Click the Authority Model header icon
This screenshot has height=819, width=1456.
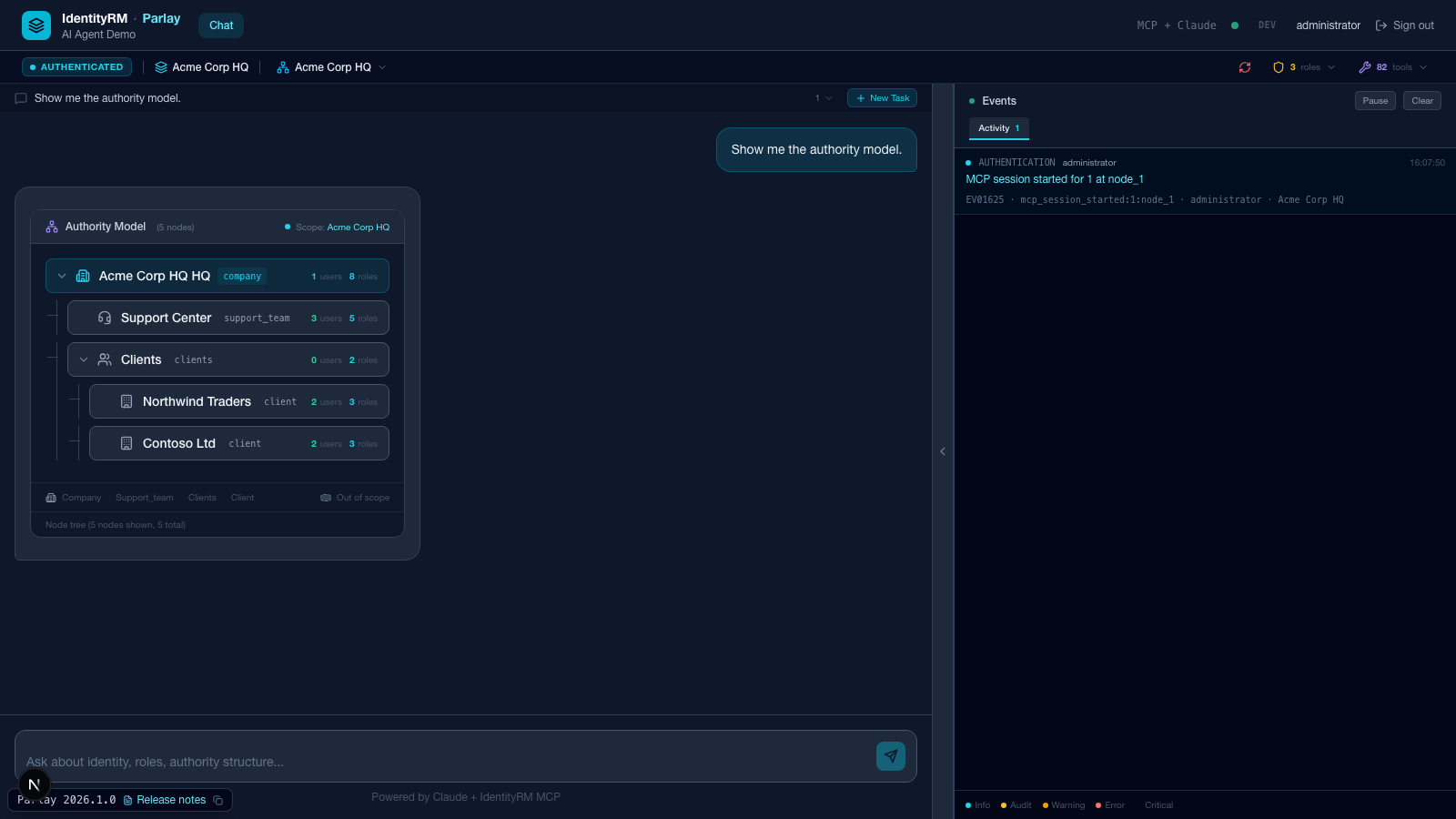52,227
